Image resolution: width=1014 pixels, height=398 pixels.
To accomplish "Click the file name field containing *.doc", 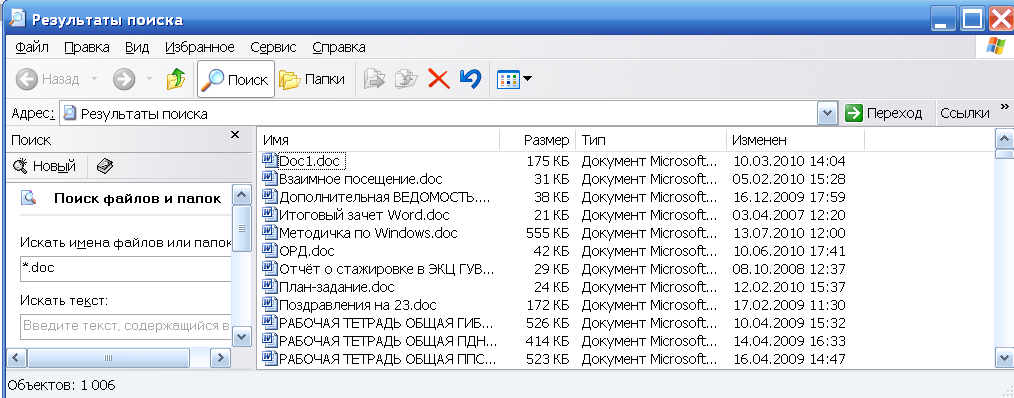I will 125,269.
